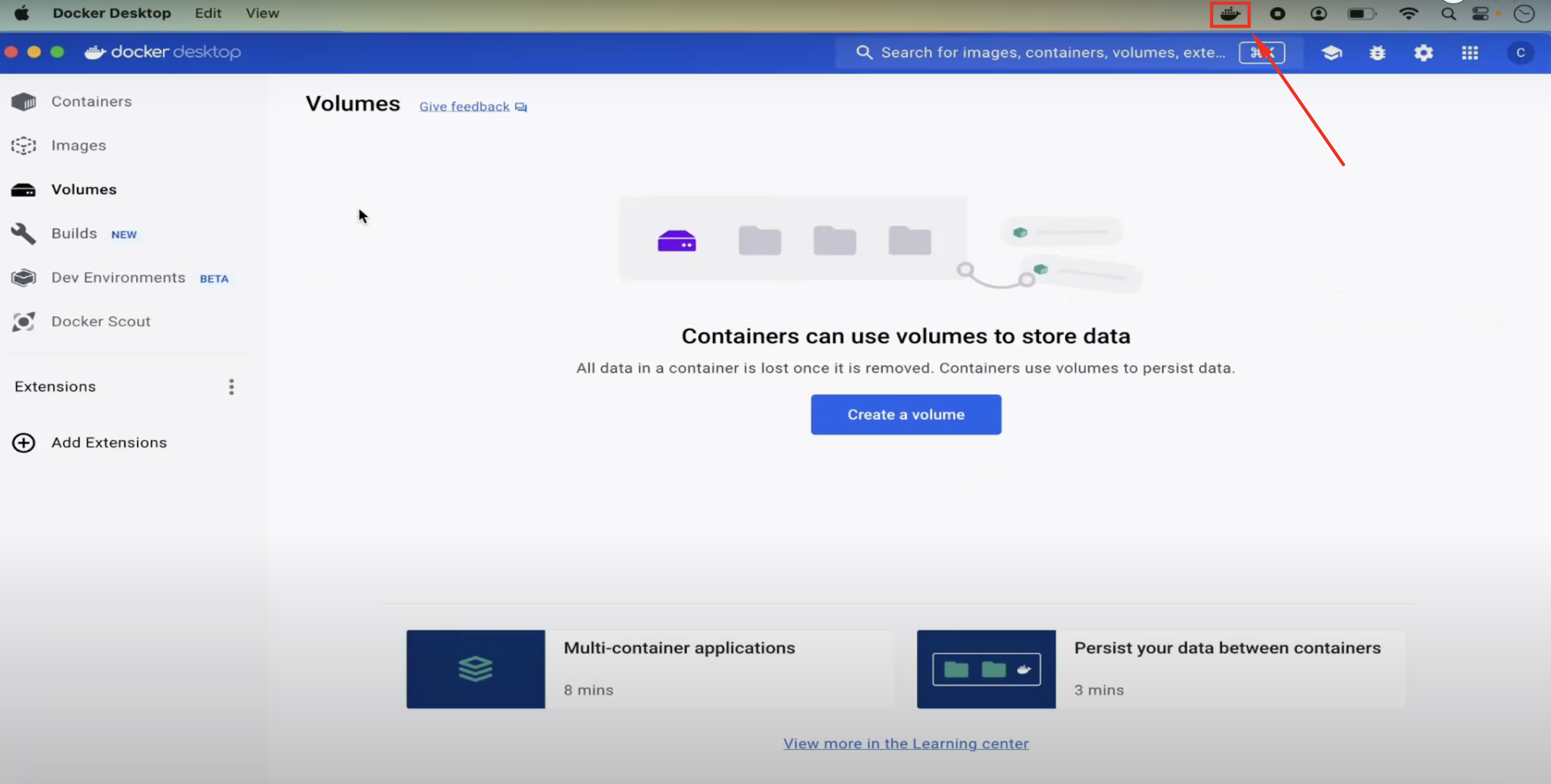
Task: Open Persist your data card thumbnail
Action: pos(986,669)
